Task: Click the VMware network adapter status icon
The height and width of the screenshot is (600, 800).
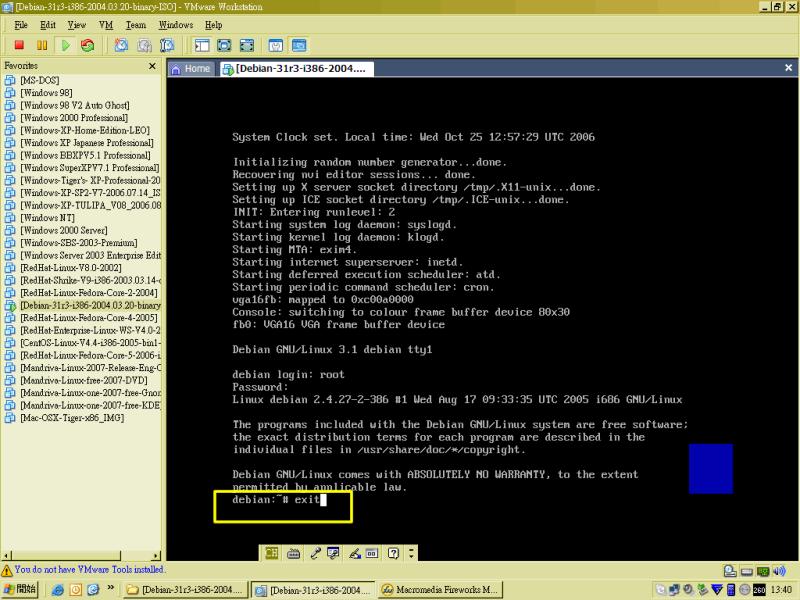Action: 763,571
